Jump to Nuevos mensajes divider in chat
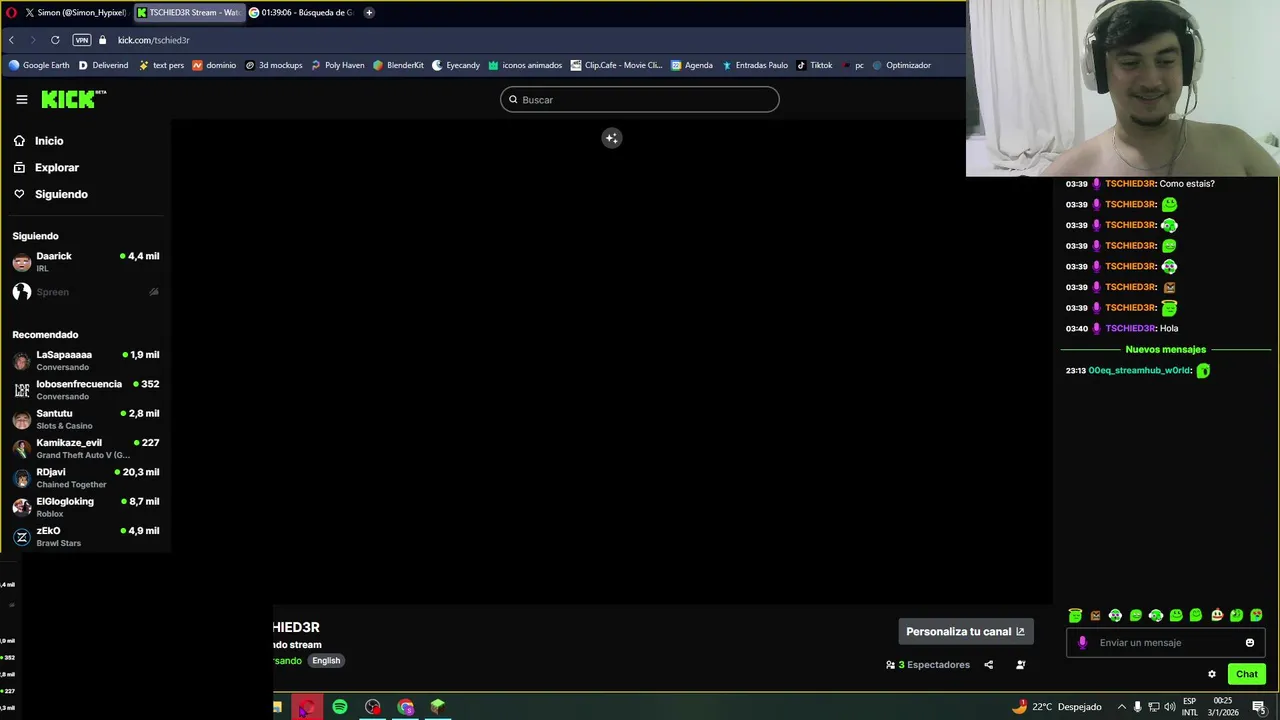 pyautogui.click(x=1165, y=350)
